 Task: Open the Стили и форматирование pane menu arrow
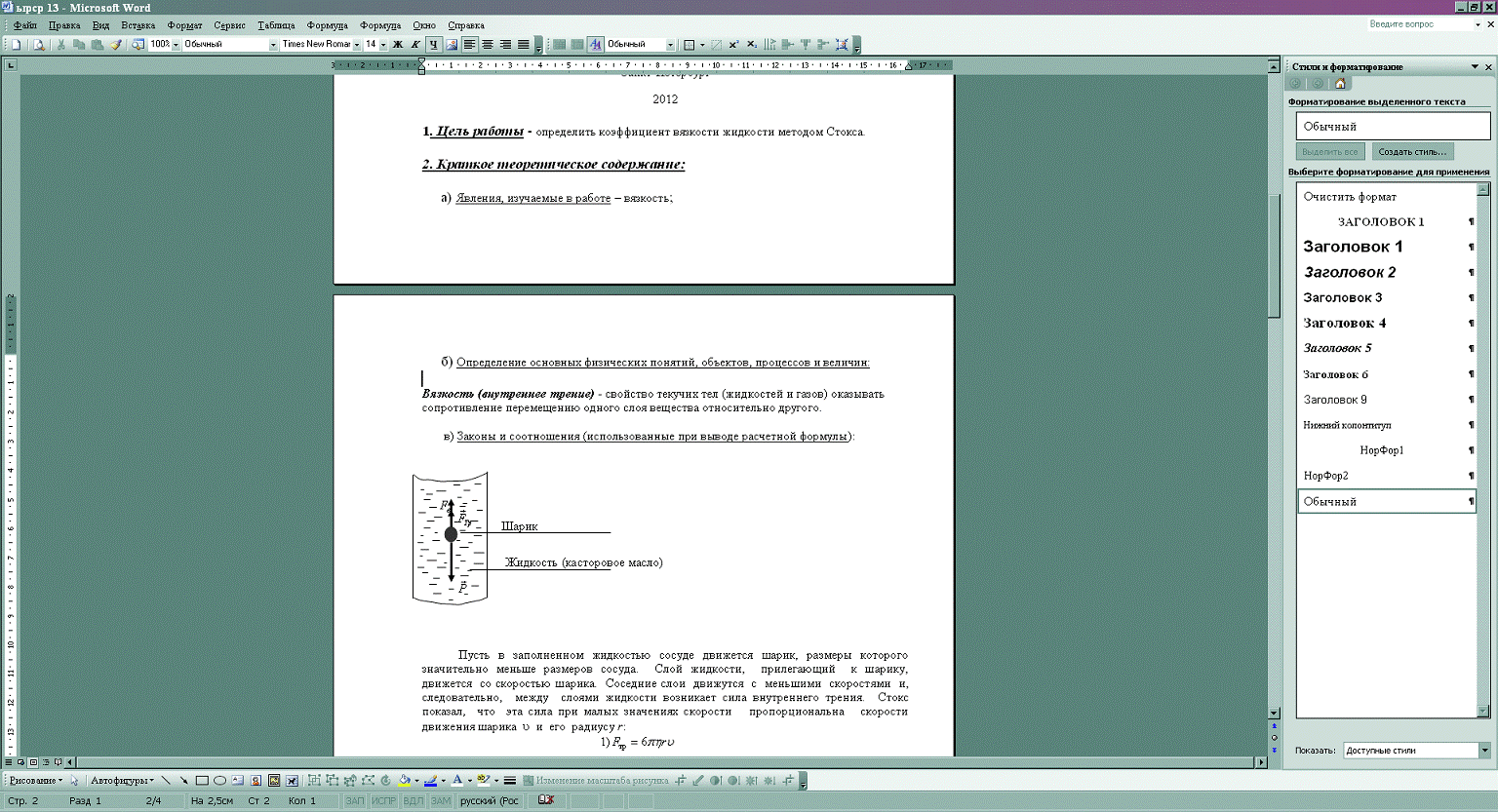(x=1475, y=66)
